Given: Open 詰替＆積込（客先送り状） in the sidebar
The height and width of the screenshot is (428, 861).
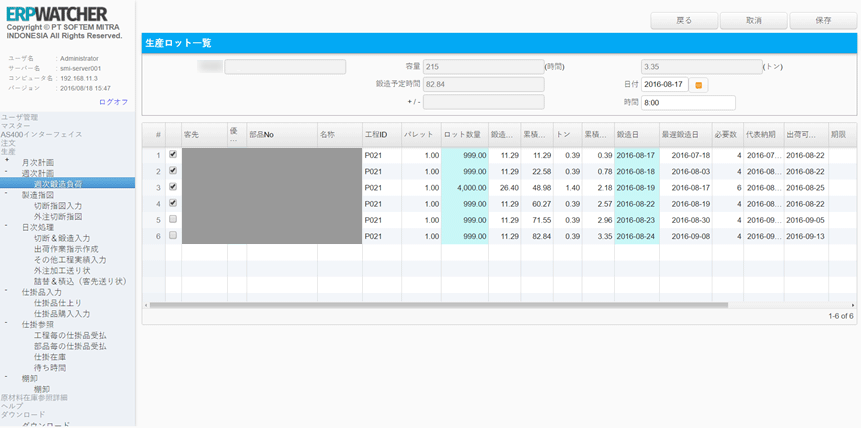Looking at the screenshot, I should coord(80,281).
